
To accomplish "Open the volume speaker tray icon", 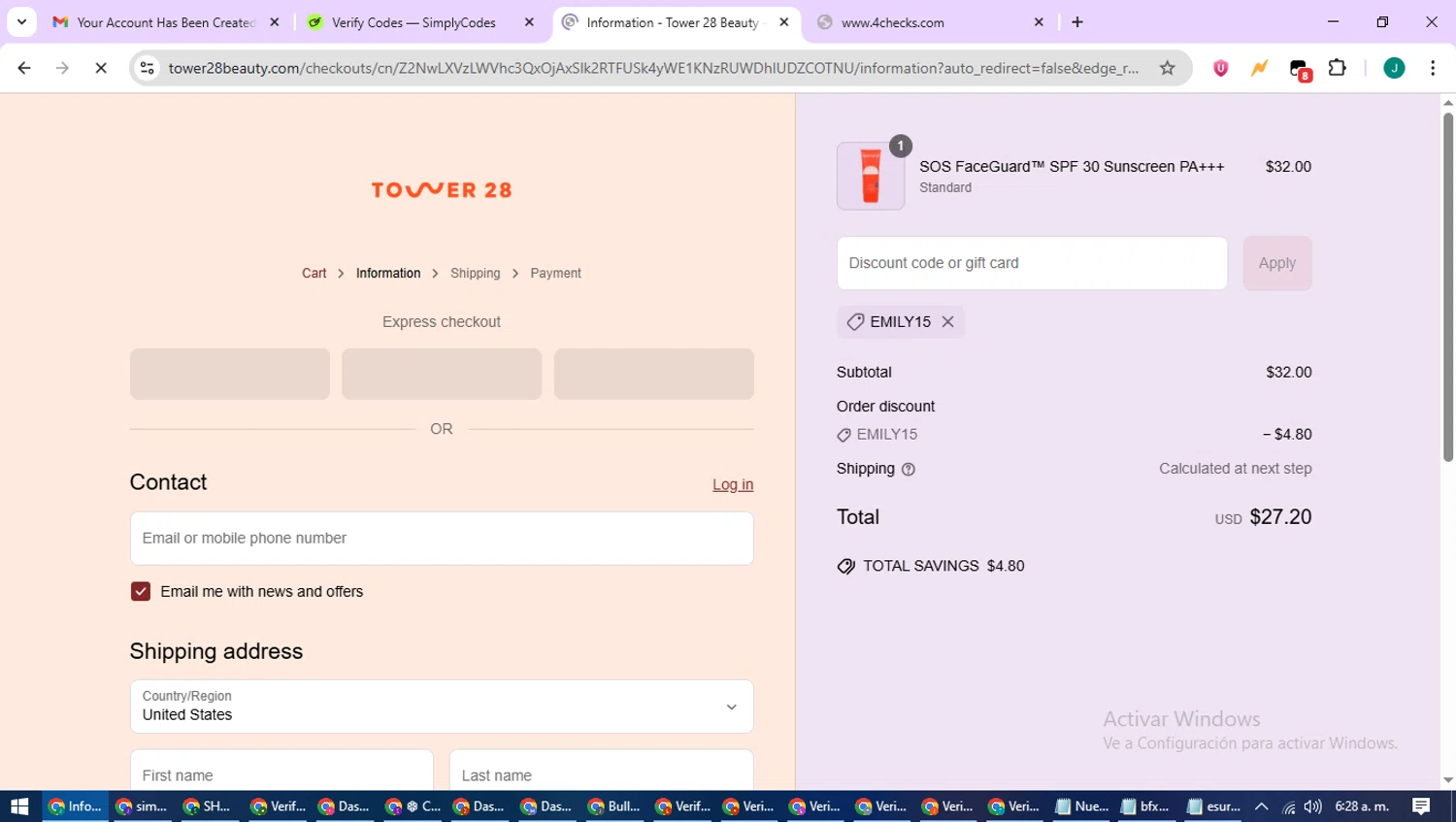I will point(1313,806).
